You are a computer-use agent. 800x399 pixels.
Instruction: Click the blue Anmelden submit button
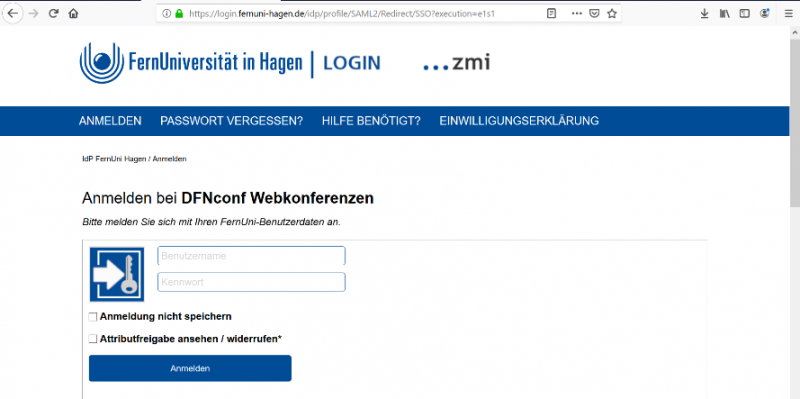[x=190, y=368]
